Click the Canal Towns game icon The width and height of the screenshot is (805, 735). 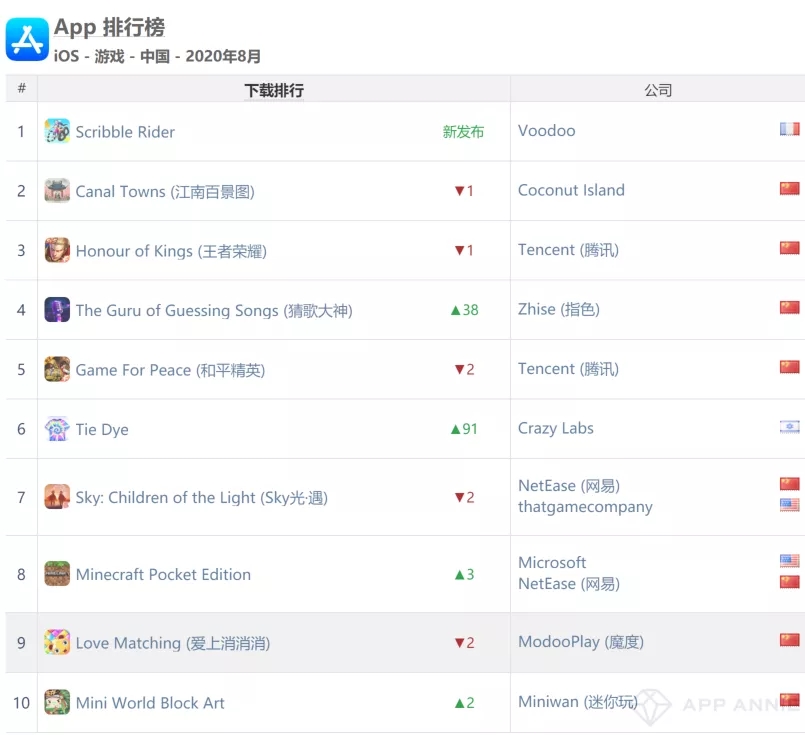57,191
